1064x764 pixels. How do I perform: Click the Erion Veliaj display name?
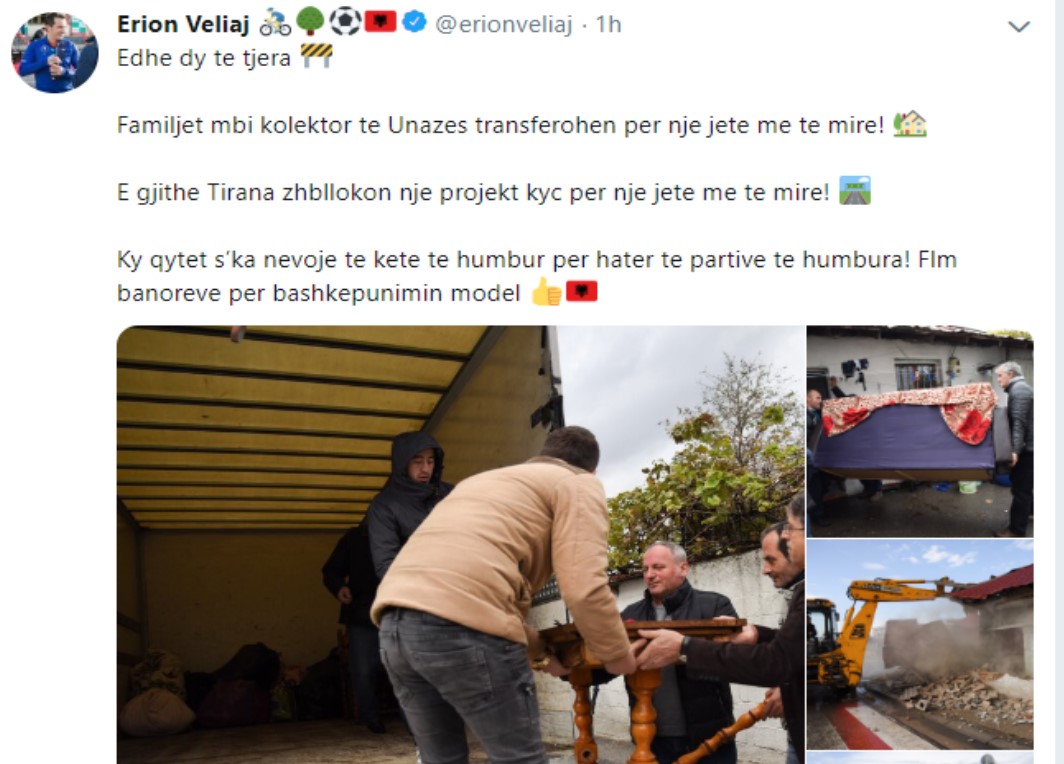pyautogui.click(x=183, y=24)
